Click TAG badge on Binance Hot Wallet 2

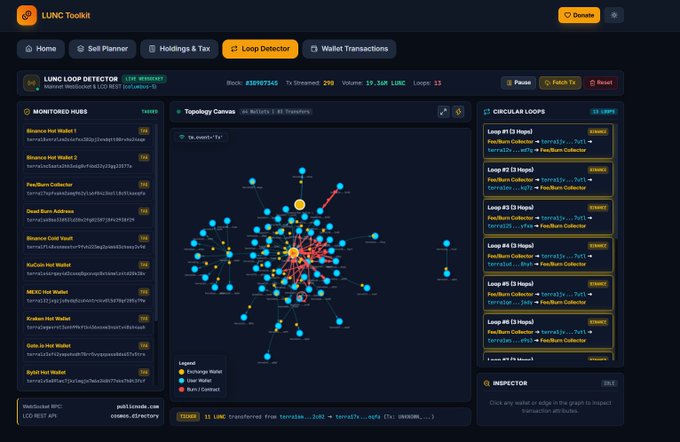click(x=144, y=157)
